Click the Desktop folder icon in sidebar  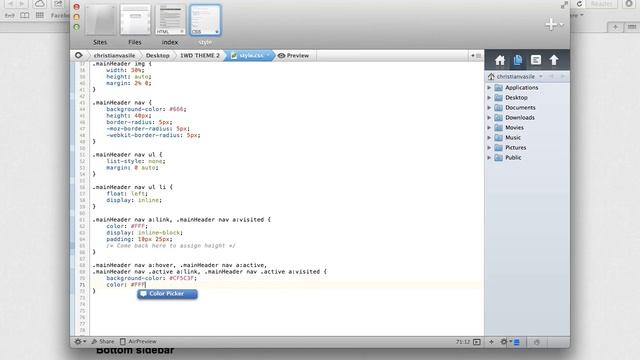(x=498, y=98)
